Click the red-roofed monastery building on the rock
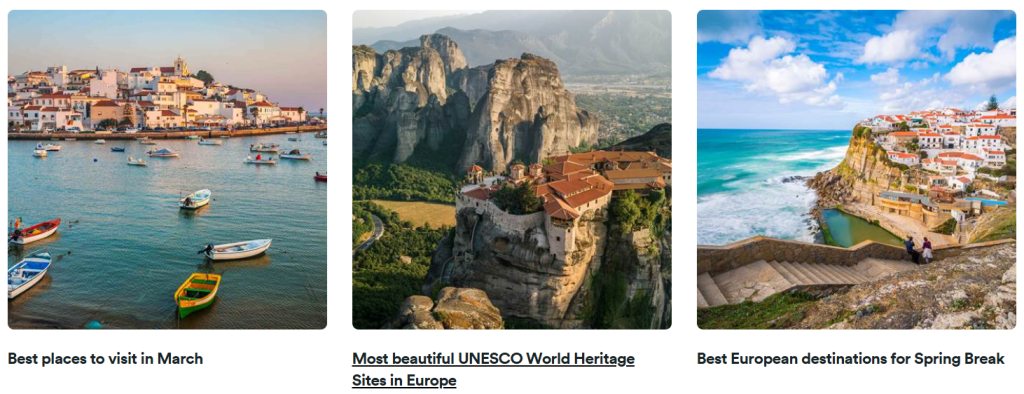1024x394 pixels. 562,189
